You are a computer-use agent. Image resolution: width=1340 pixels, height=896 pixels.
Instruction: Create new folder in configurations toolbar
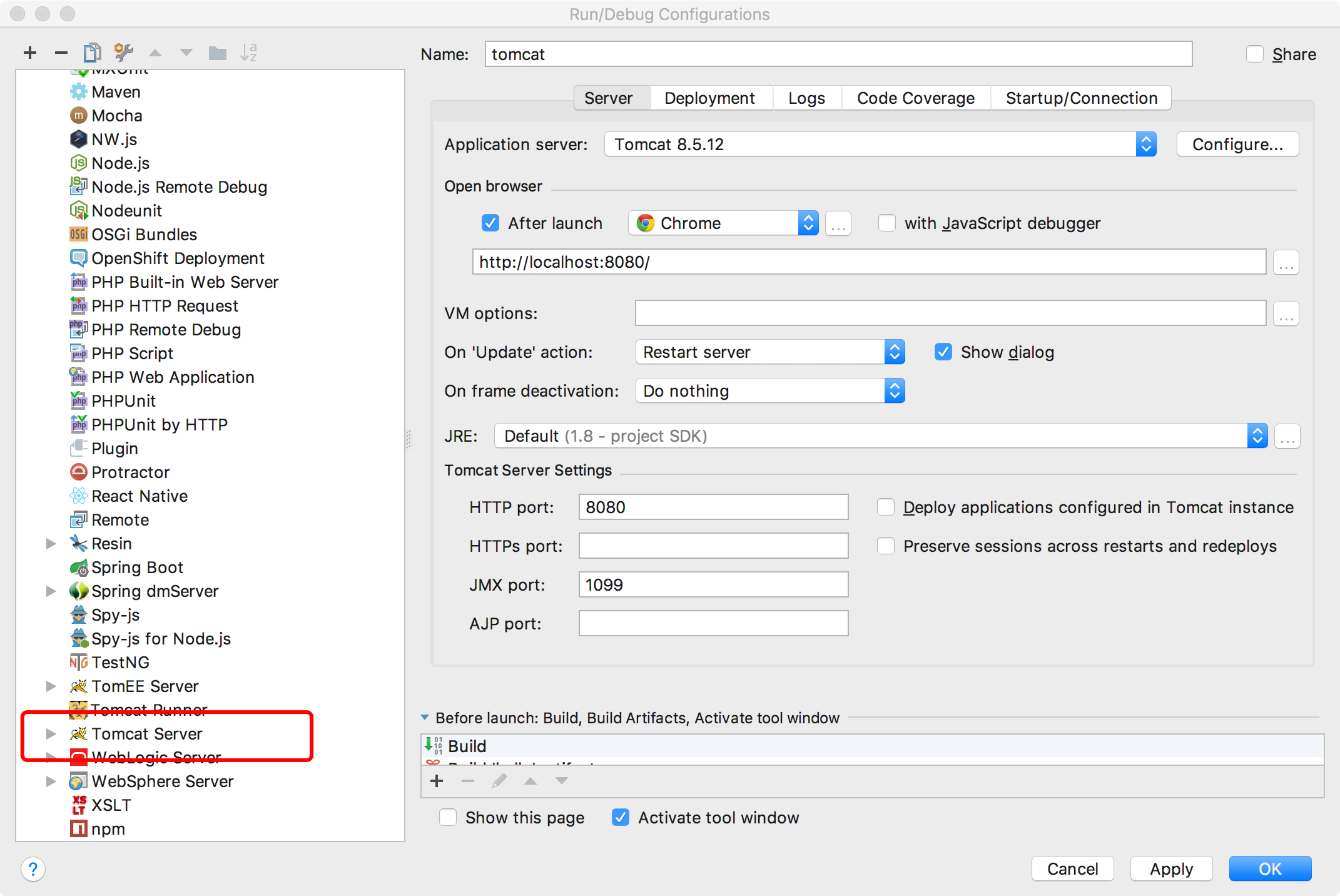pos(218,53)
